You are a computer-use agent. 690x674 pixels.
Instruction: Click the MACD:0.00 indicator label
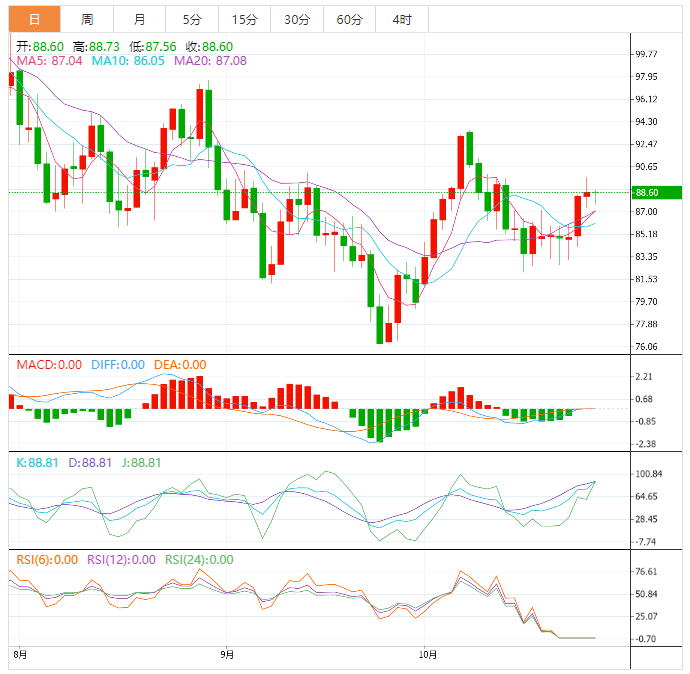pos(49,365)
